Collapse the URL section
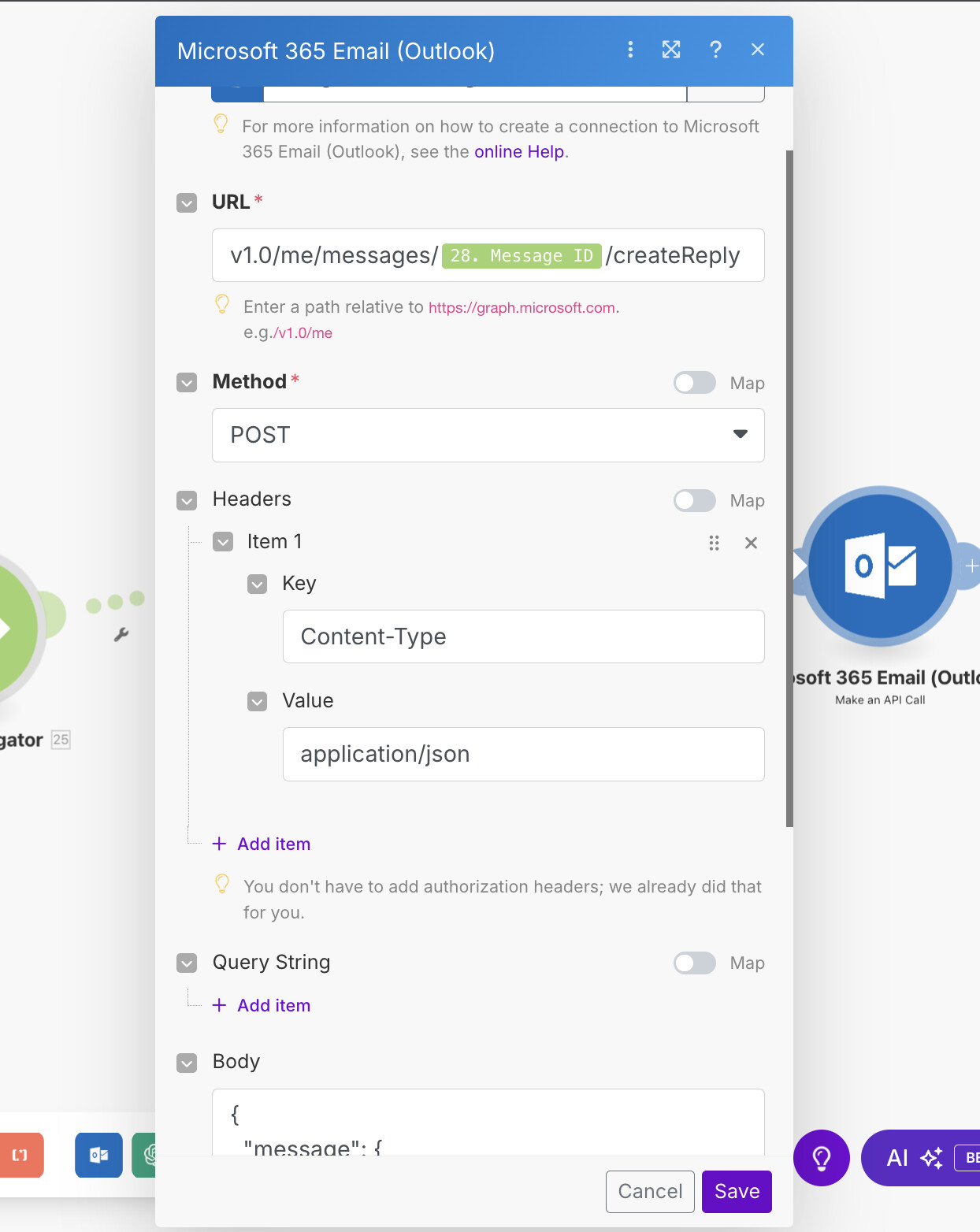980x1232 pixels. (x=187, y=203)
